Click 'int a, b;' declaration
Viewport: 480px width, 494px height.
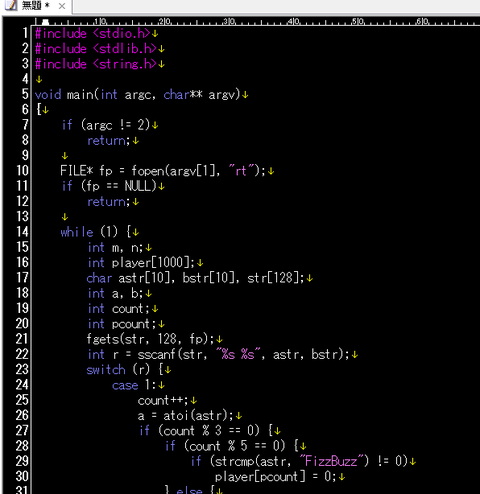pos(115,293)
